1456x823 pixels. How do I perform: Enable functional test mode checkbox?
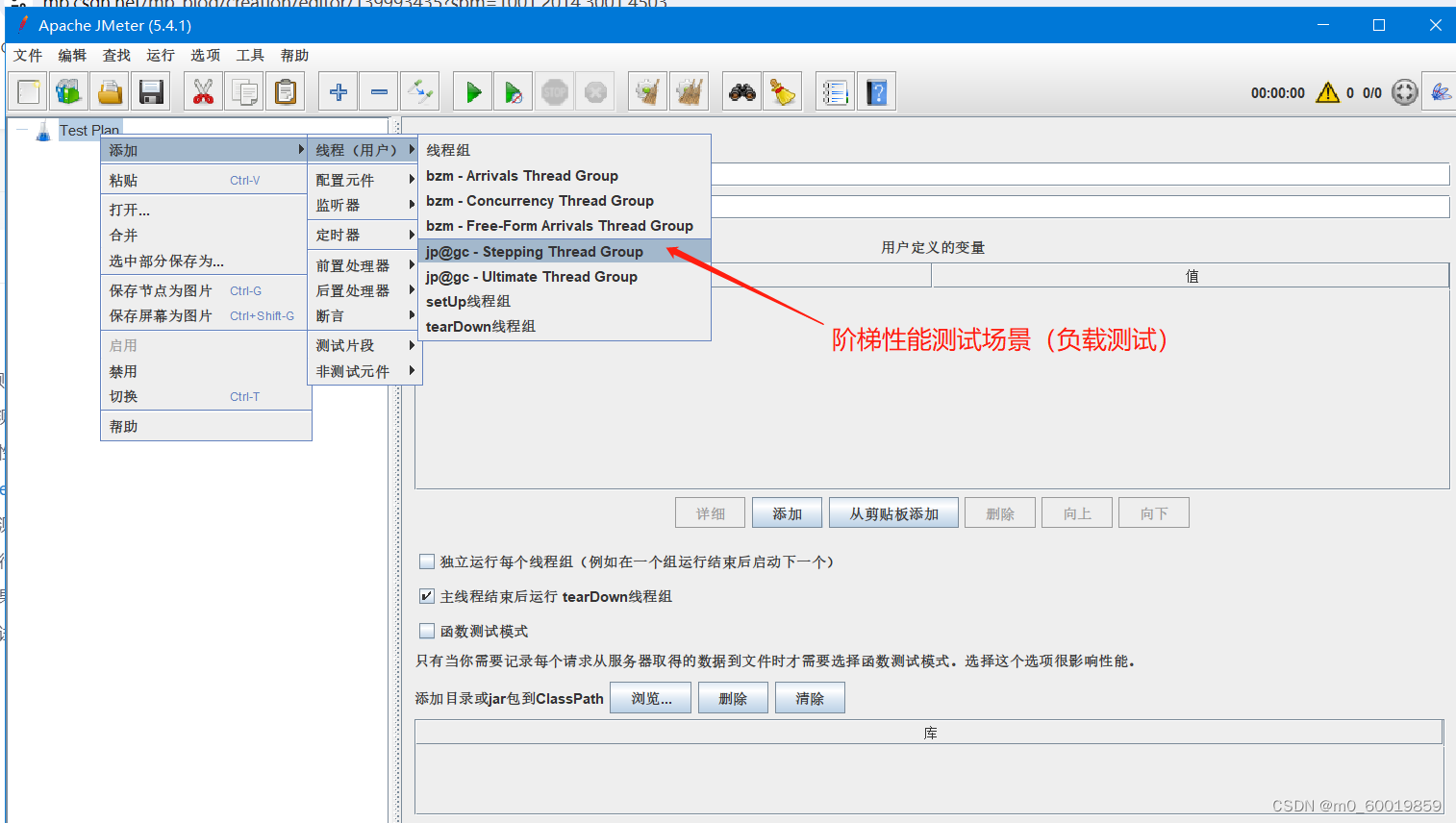click(427, 631)
